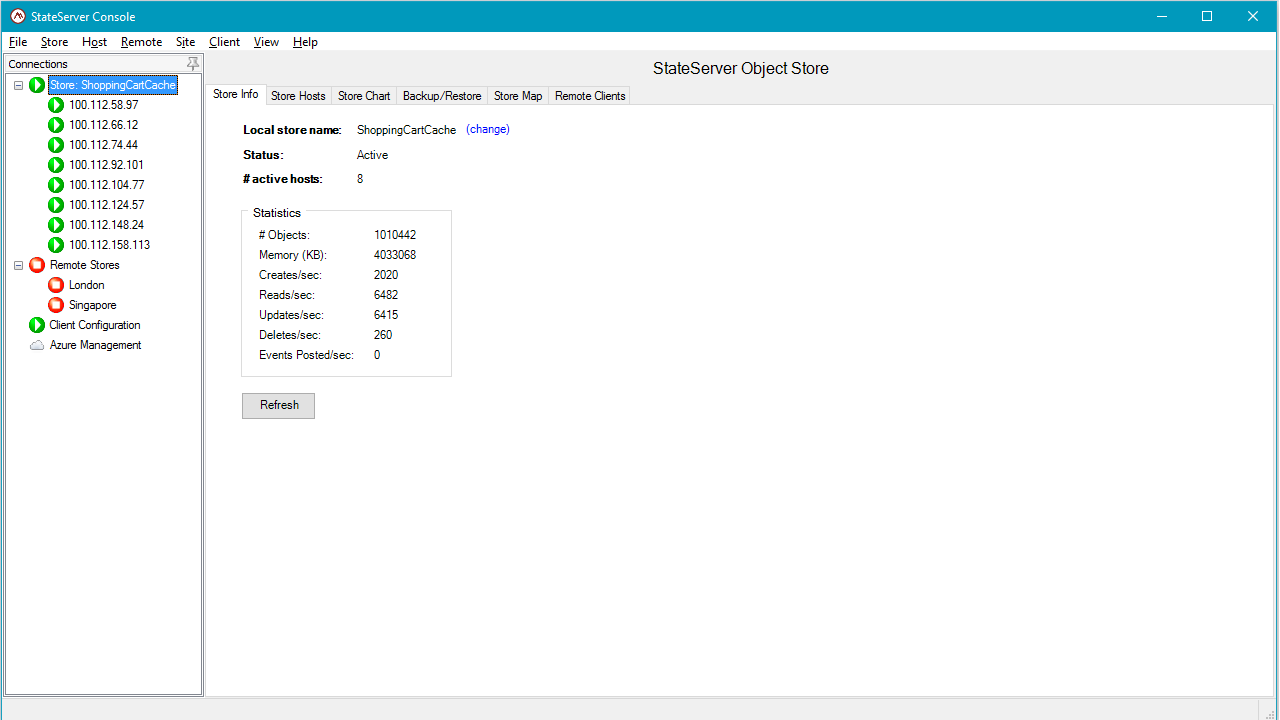Switch to the Store Info tab
Image resolution: width=1280 pixels, height=720 pixels.
point(236,94)
